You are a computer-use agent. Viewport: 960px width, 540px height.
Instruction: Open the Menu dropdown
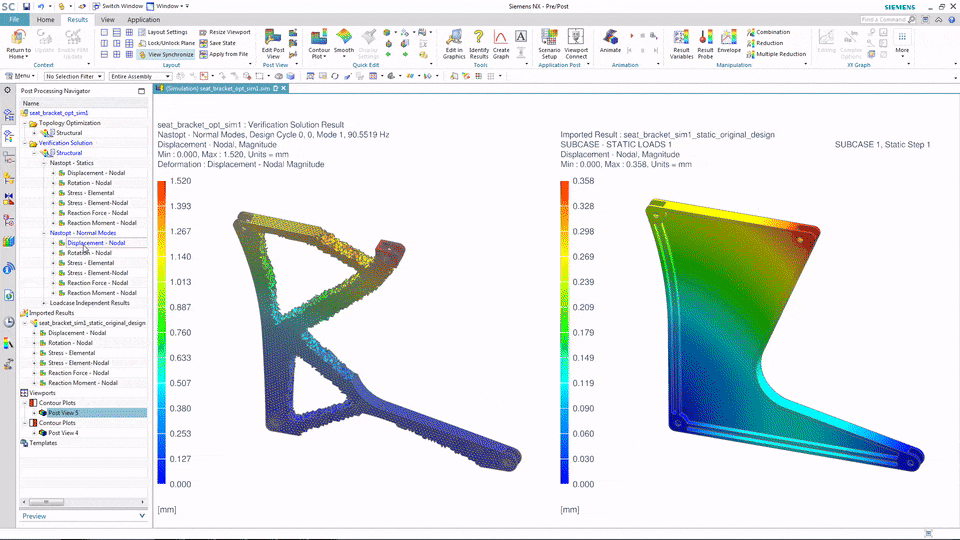[x=20, y=76]
